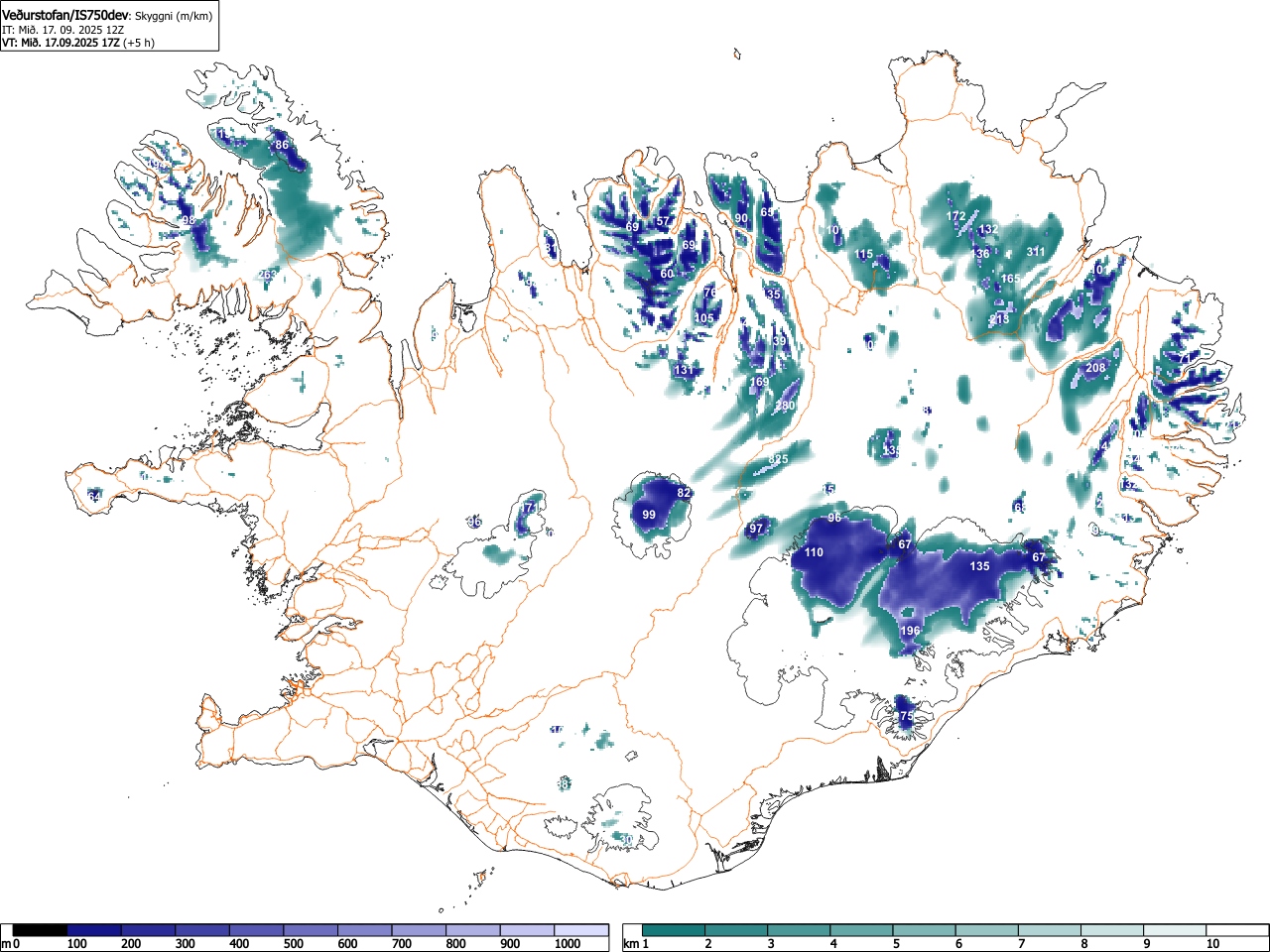Click the 400 tick label in meter legend
This screenshot has height=952, width=1270.
[239, 944]
